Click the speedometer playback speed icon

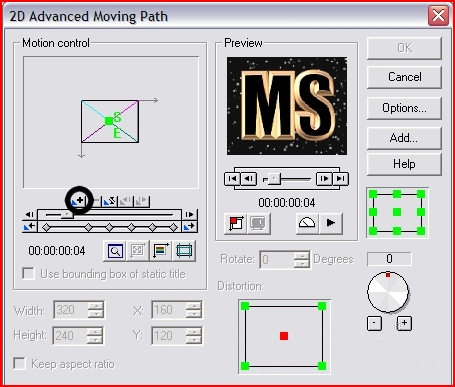(x=307, y=223)
